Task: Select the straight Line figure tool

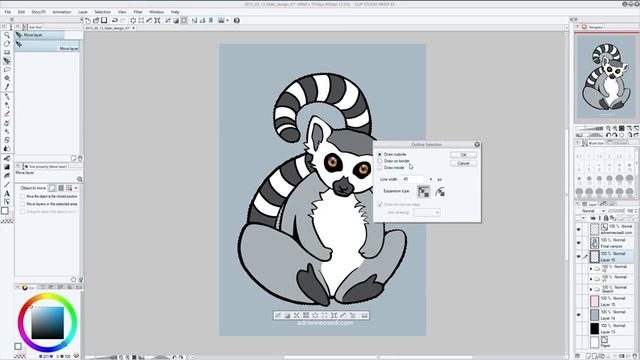Action: pyautogui.click(x=7, y=184)
